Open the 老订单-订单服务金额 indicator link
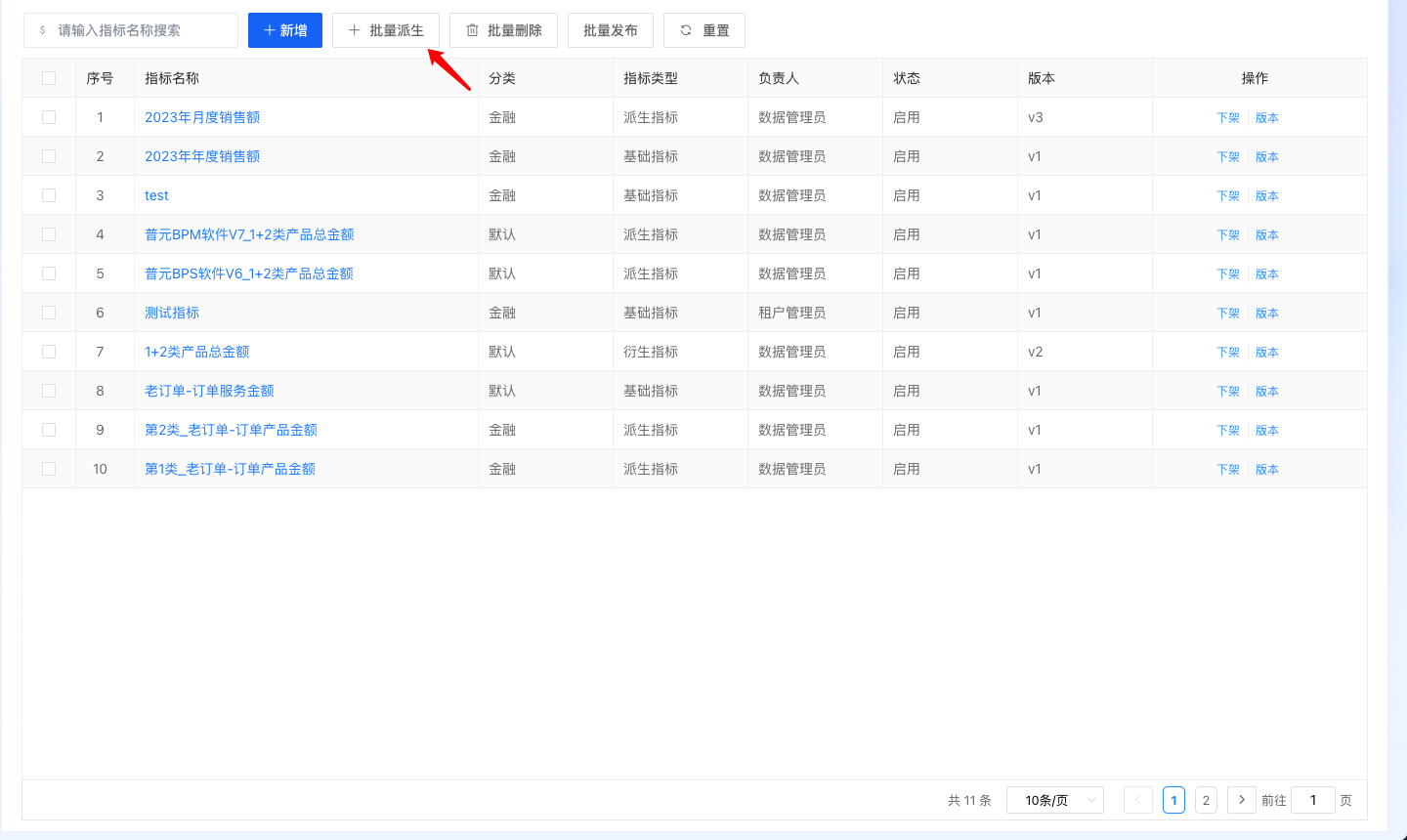Screen dimensions: 1407x840 click(x=209, y=391)
